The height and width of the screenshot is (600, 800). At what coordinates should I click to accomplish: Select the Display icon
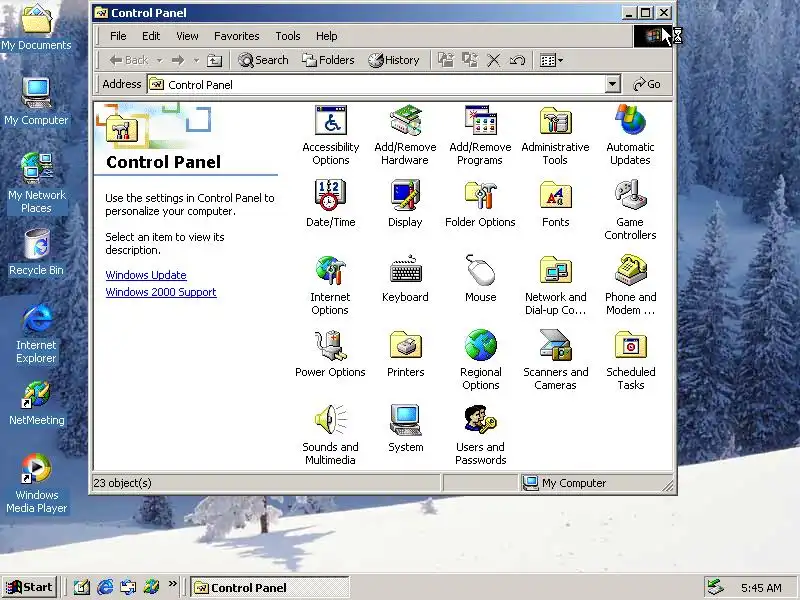pos(405,195)
